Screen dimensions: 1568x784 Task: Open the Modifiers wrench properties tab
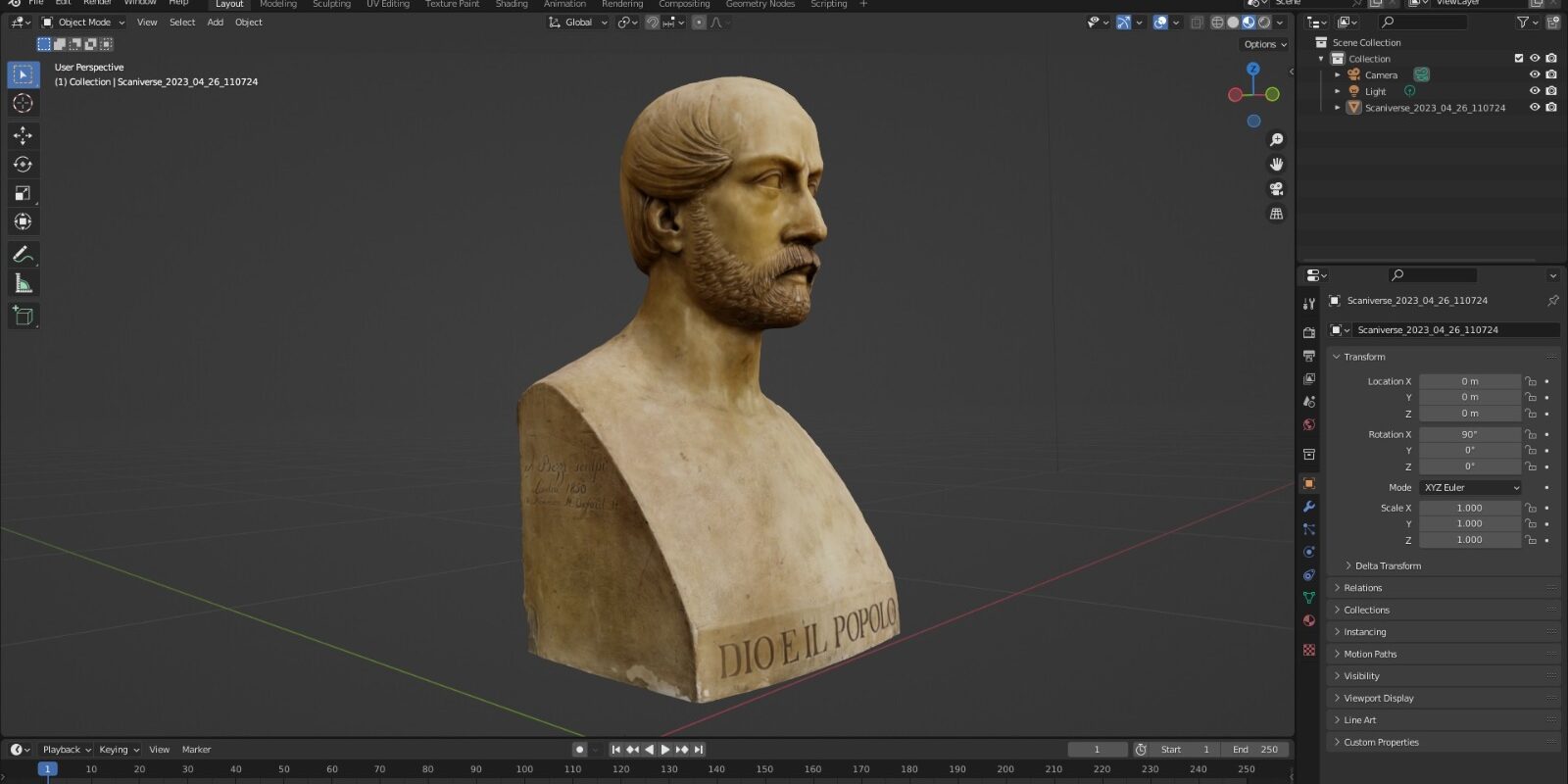tap(1308, 507)
